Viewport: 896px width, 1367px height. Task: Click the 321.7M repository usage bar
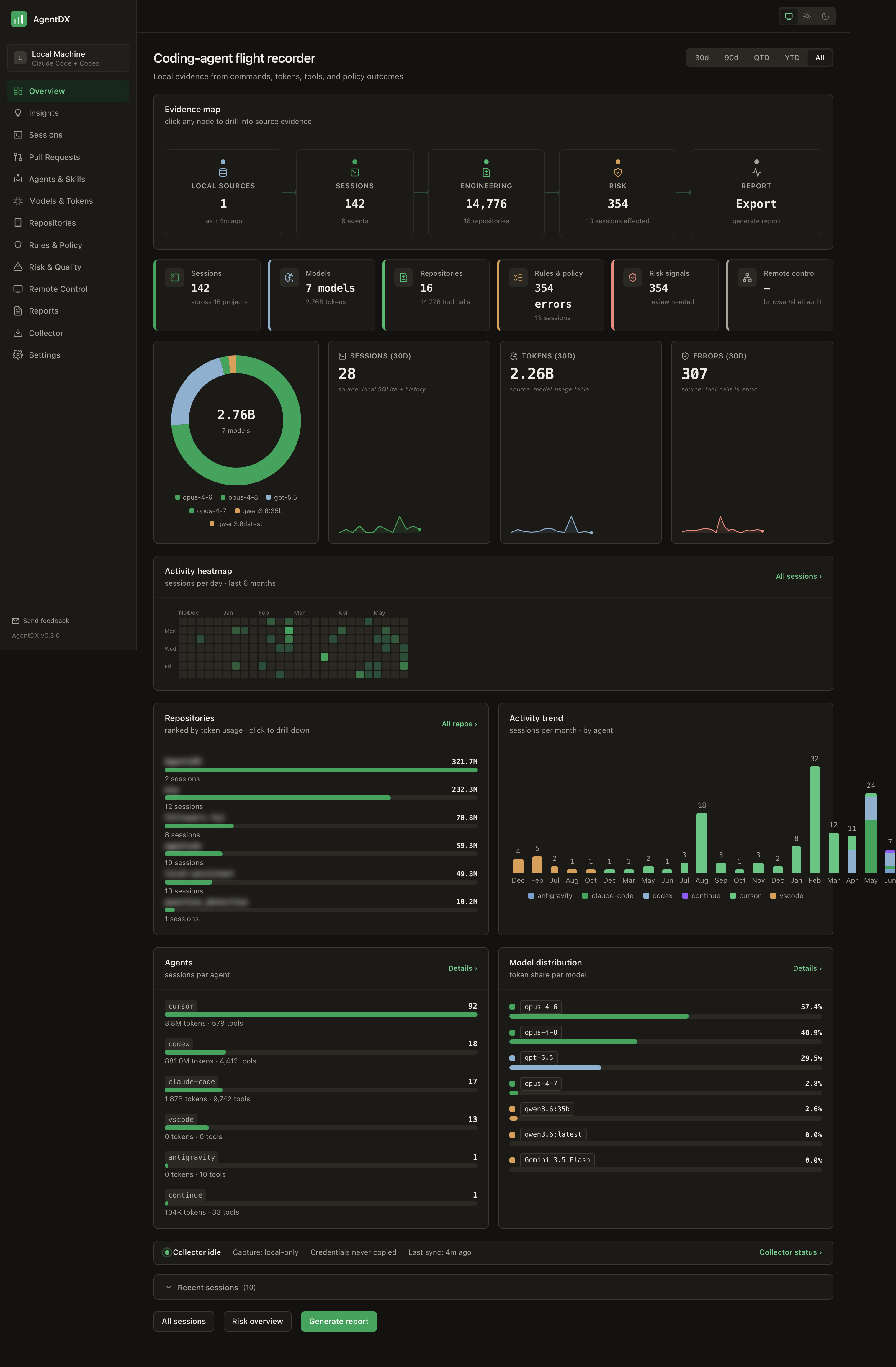point(321,770)
